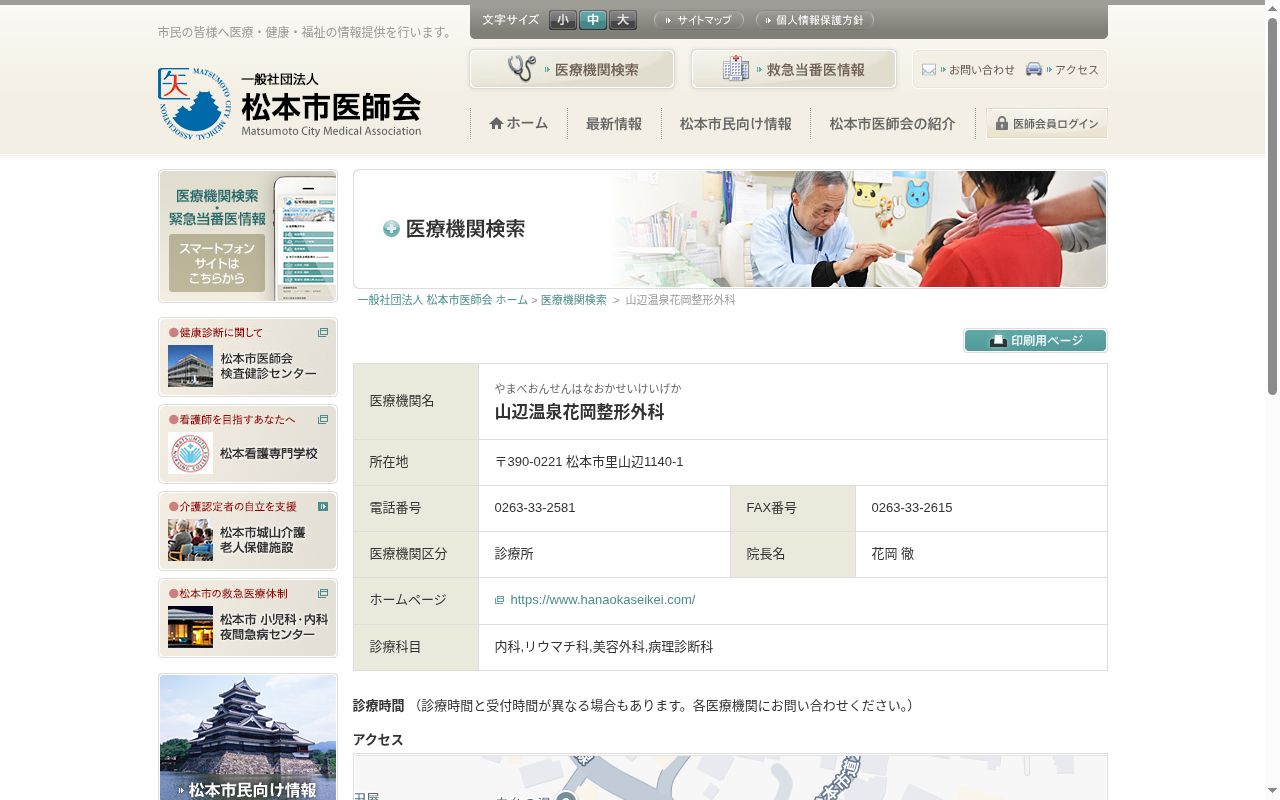Select address 〒390-0221 松本市里山辺1140-1
Screen dimensions: 1280x800
pos(589,462)
